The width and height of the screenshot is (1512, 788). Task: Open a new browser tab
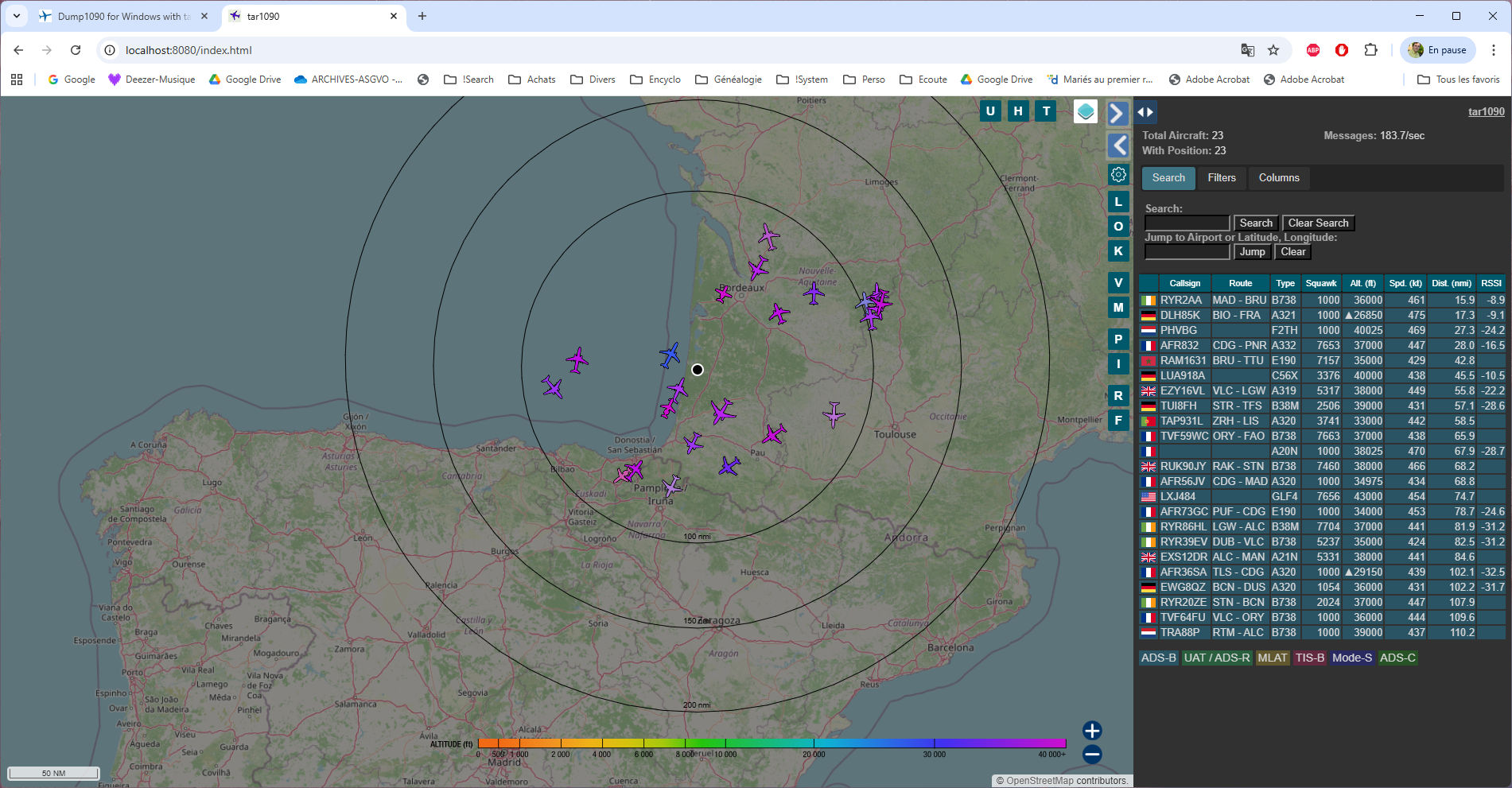[422, 16]
